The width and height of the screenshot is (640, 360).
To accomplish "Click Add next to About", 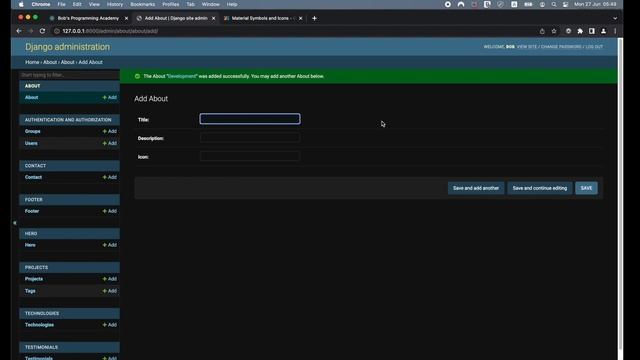I will coord(110,98).
